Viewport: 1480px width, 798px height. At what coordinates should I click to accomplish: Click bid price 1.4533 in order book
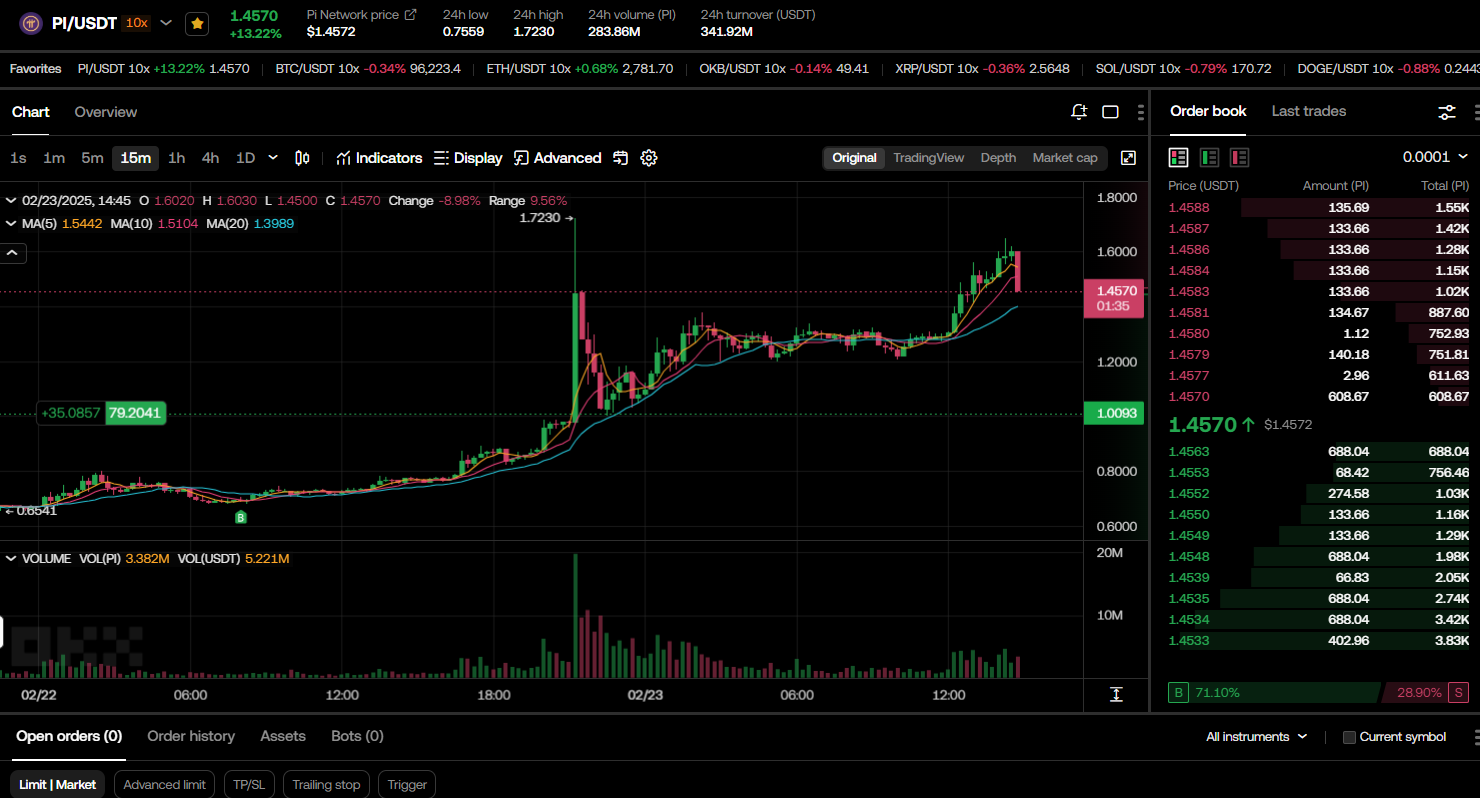click(x=1188, y=641)
